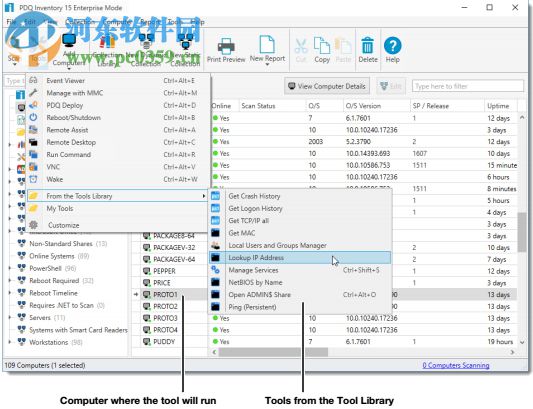Open Customize with the gear icon
Image resolution: width=533 pixels, height=409 pixels.
coord(33,225)
